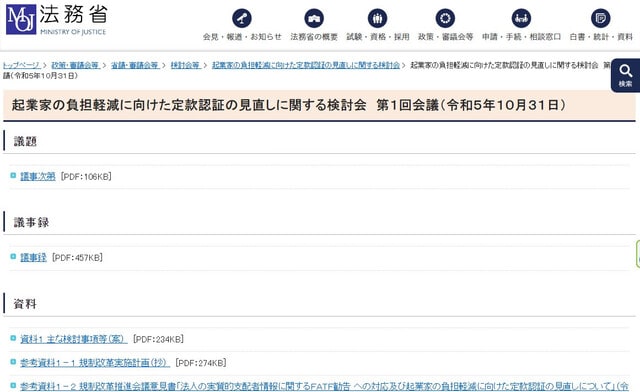Open the 政策・審議会等 circular icon

(x=445, y=18)
